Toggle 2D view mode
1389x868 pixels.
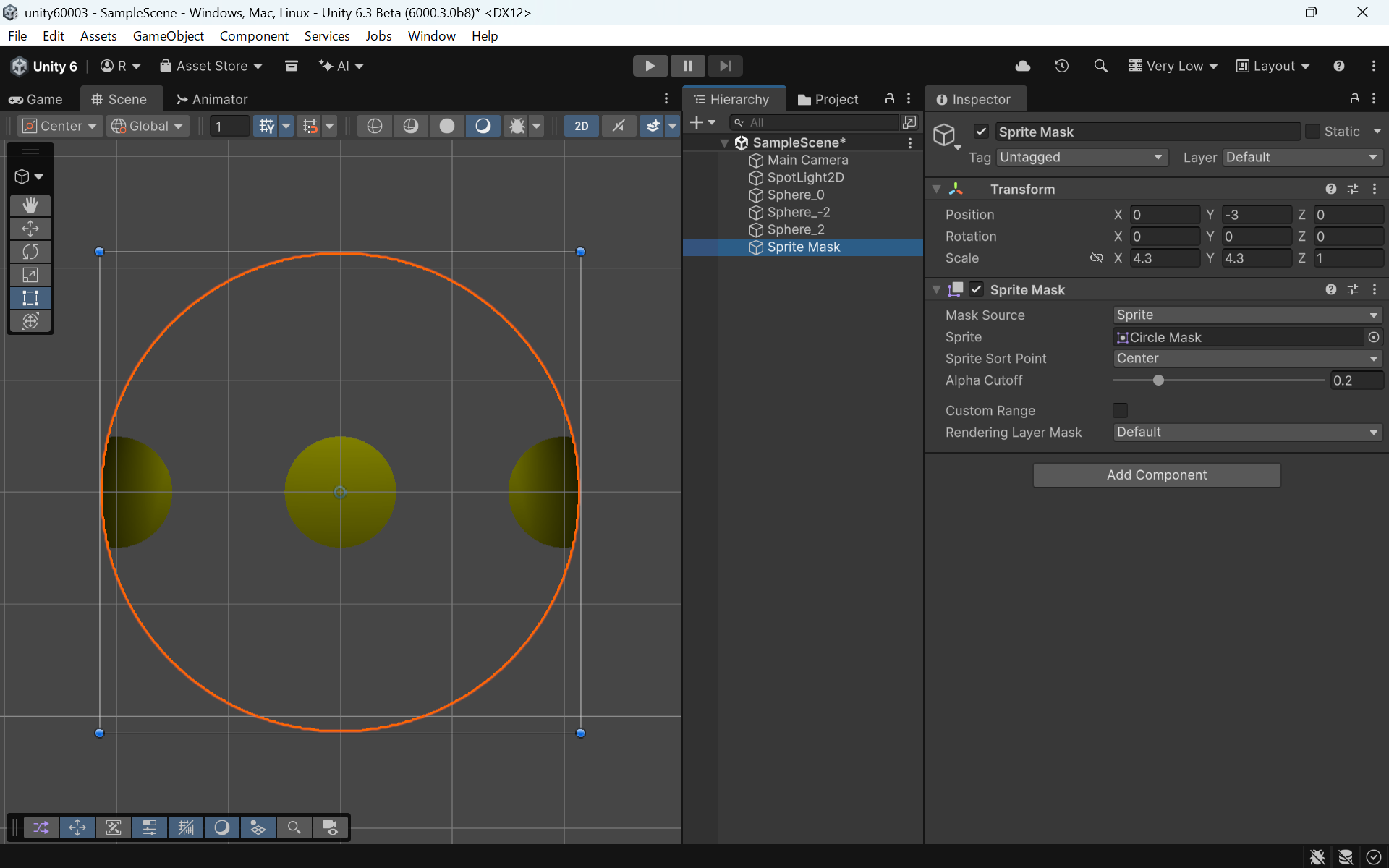pyautogui.click(x=581, y=126)
